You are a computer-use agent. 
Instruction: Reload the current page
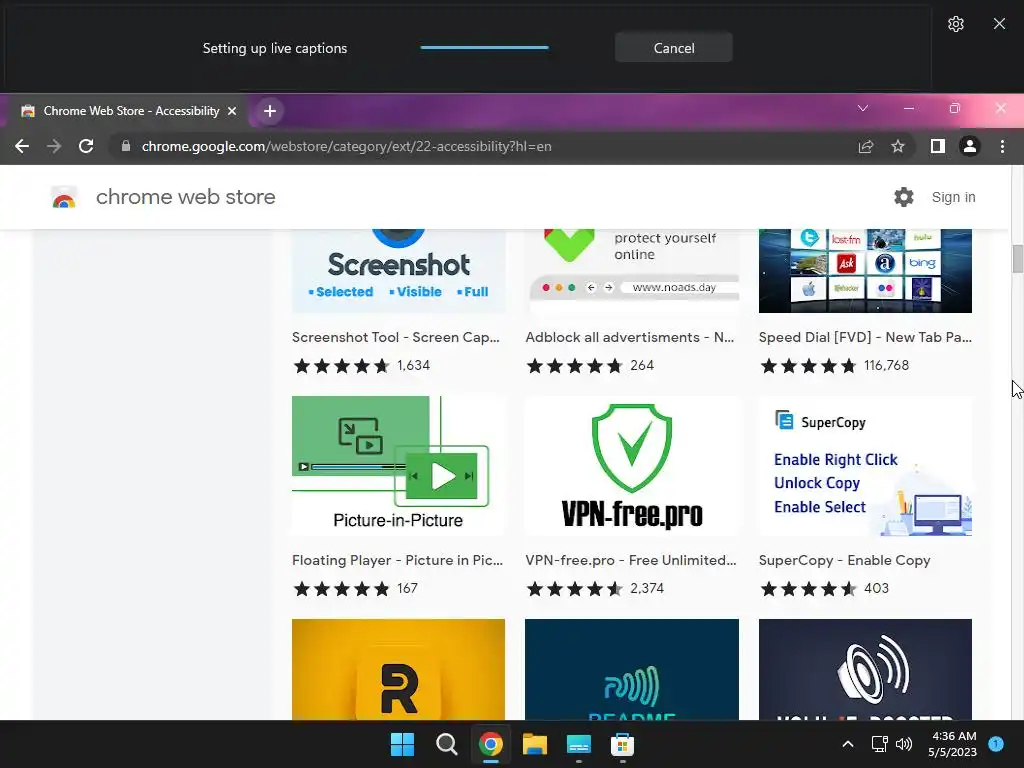(86, 146)
